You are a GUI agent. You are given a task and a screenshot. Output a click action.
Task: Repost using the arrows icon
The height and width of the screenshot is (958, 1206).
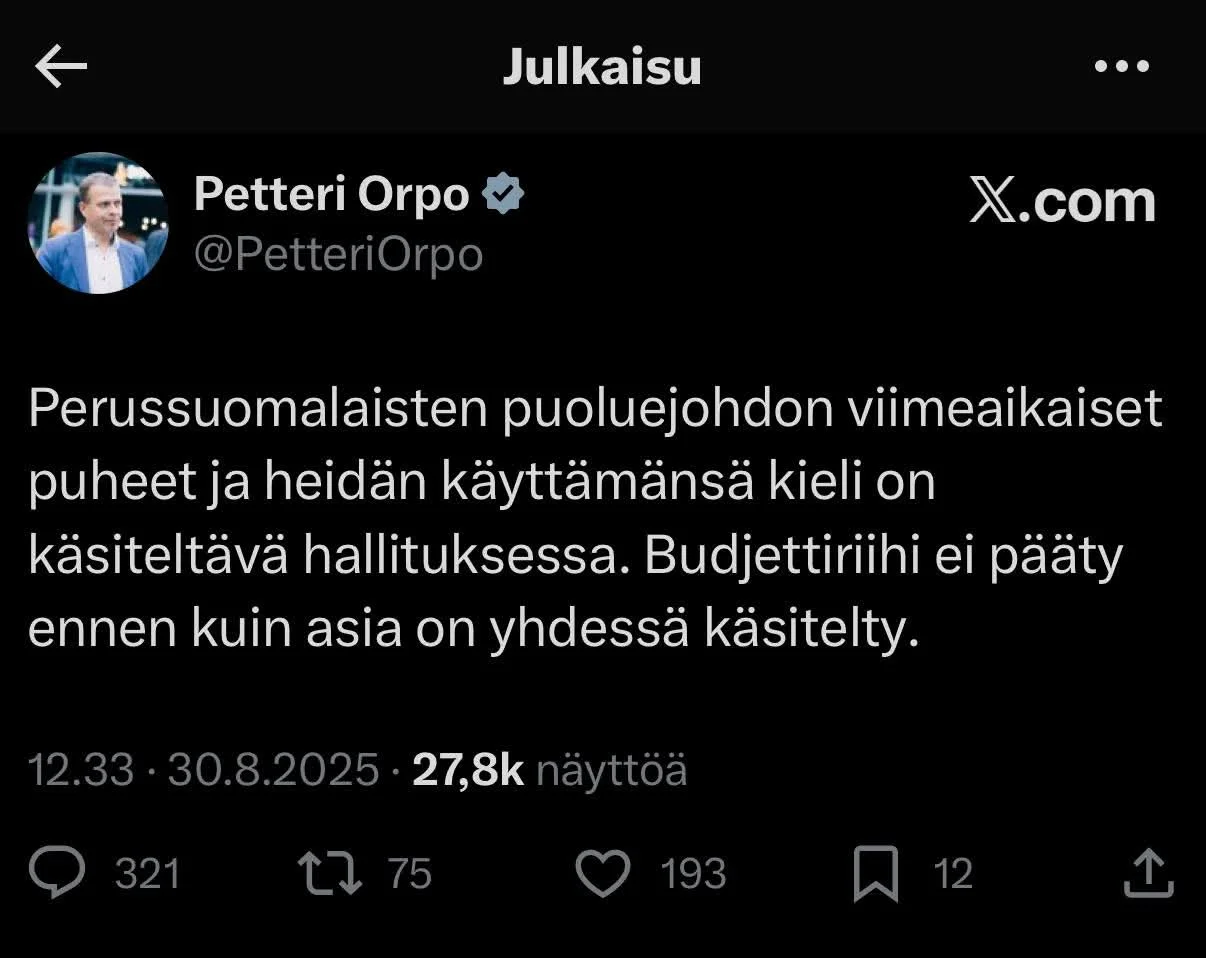click(x=331, y=873)
